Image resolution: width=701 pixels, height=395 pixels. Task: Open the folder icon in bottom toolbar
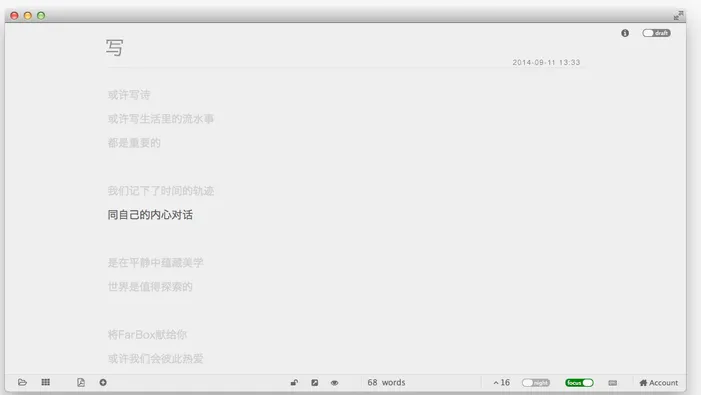(x=22, y=382)
